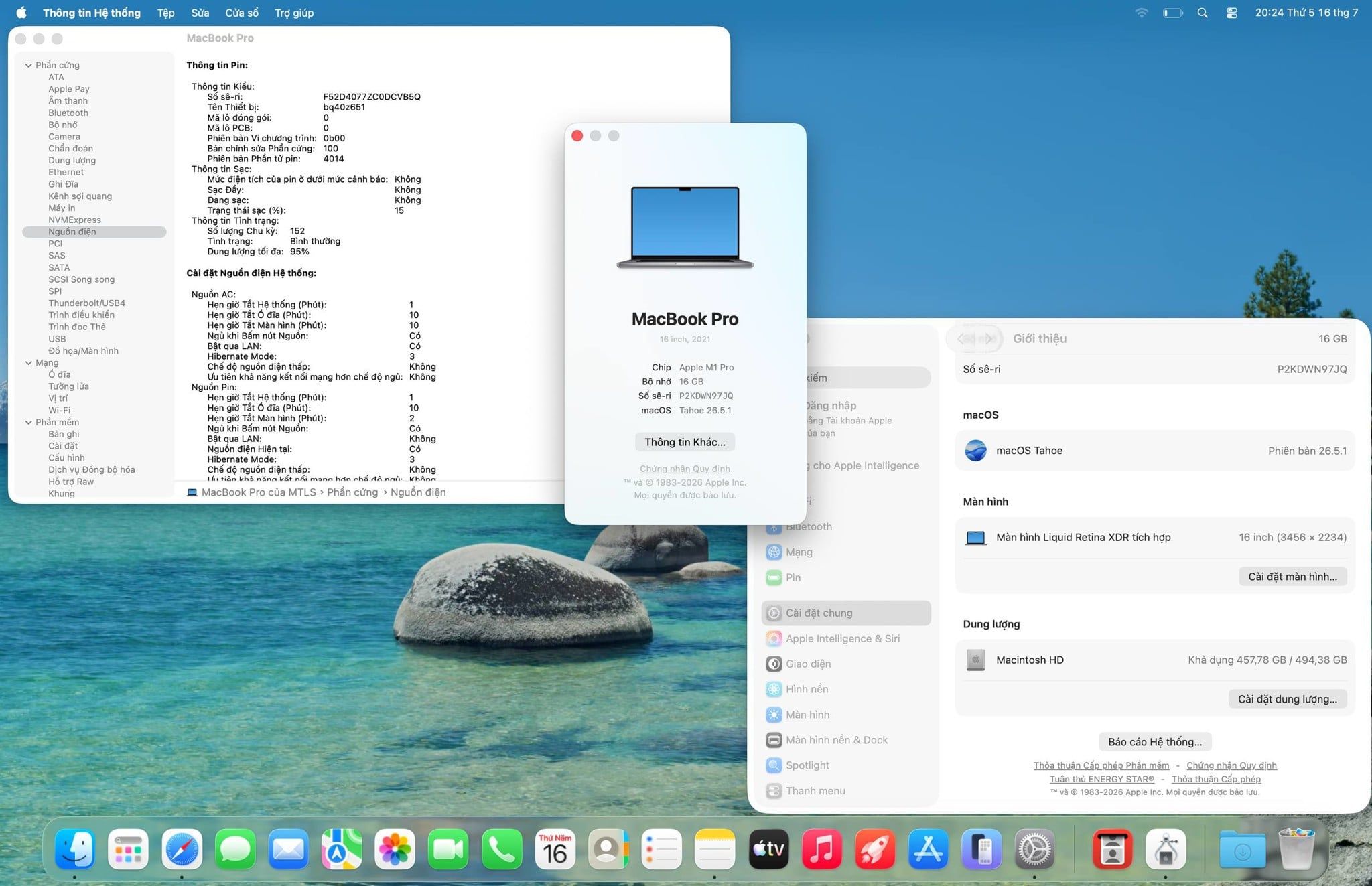Viewport: 1372px width, 886px height.
Task: Start FaceTime from the Dock
Action: pyautogui.click(x=448, y=849)
